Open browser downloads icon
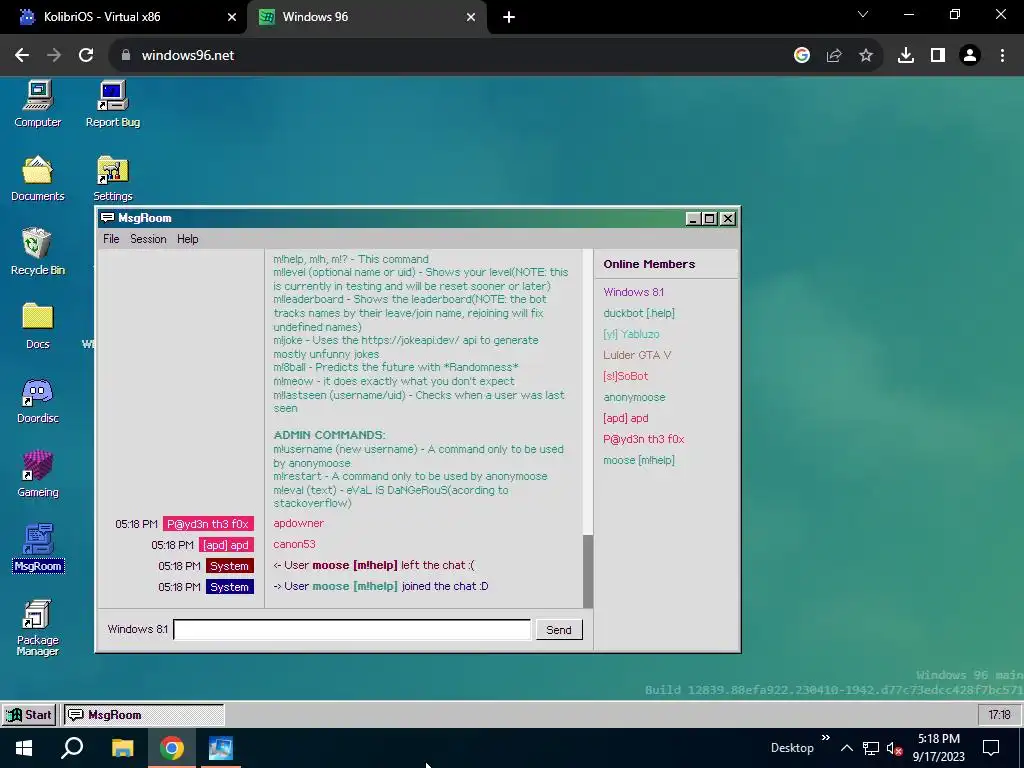The height and width of the screenshot is (768, 1024). pyautogui.click(x=906, y=56)
